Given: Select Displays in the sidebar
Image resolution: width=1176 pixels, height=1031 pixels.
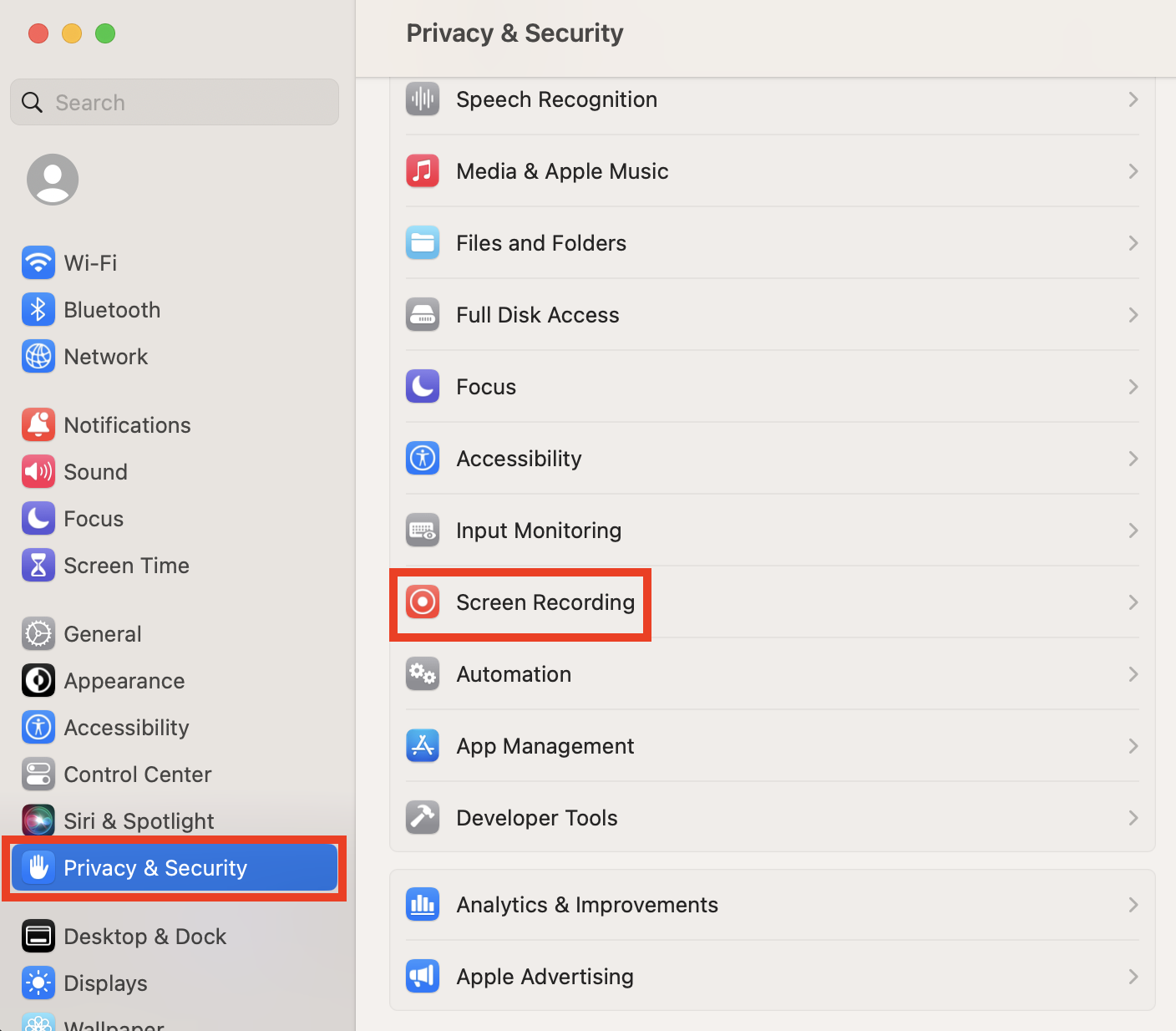Looking at the screenshot, I should 105,983.
